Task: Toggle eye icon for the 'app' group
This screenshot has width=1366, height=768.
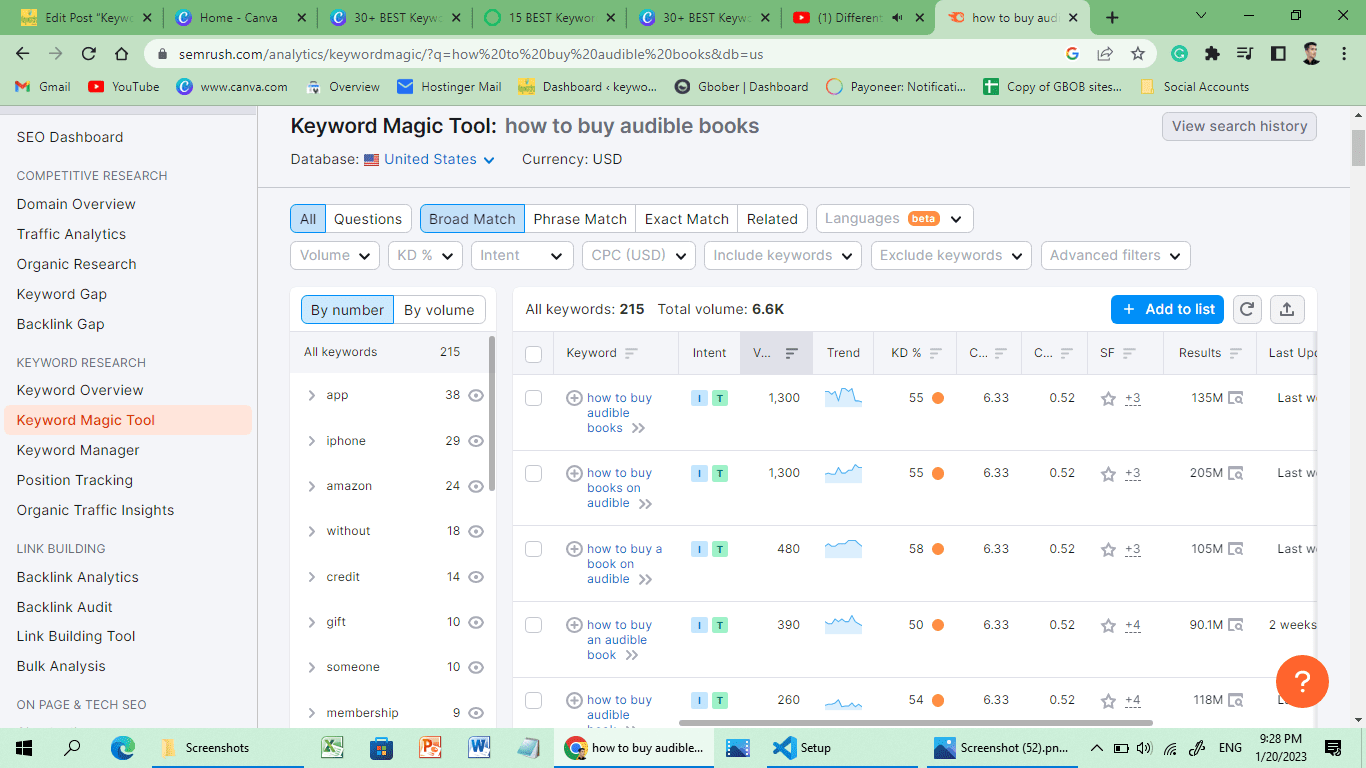Action: pos(476,395)
